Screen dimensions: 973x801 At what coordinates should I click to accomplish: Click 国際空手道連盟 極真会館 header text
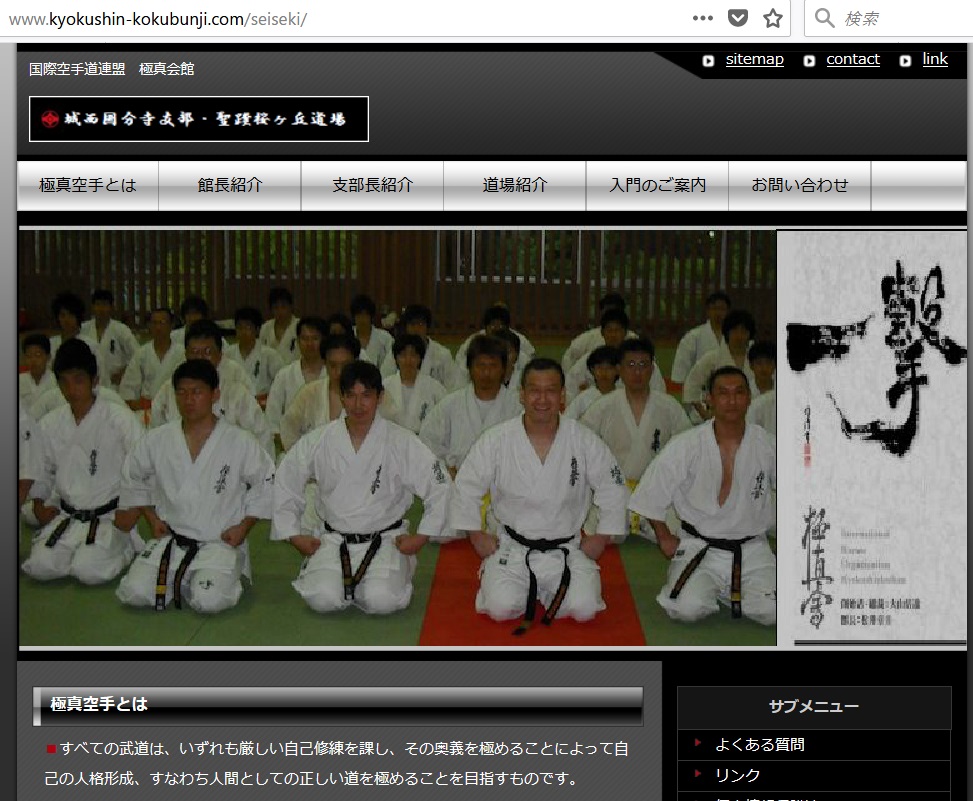click(x=112, y=69)
